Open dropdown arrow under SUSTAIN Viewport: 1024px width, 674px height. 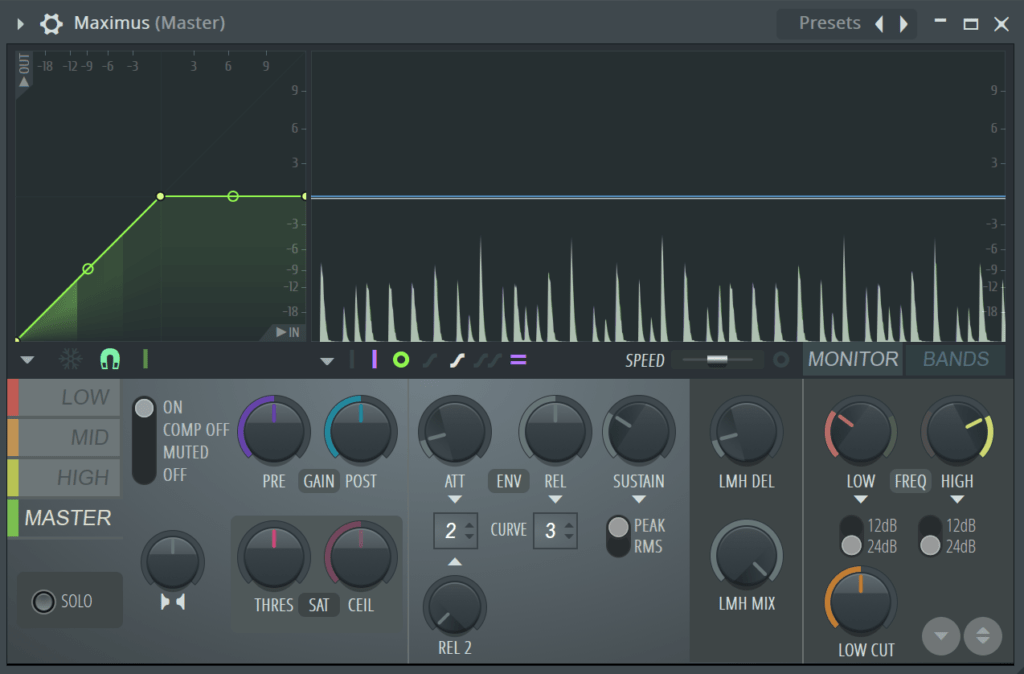click(639, 500)
